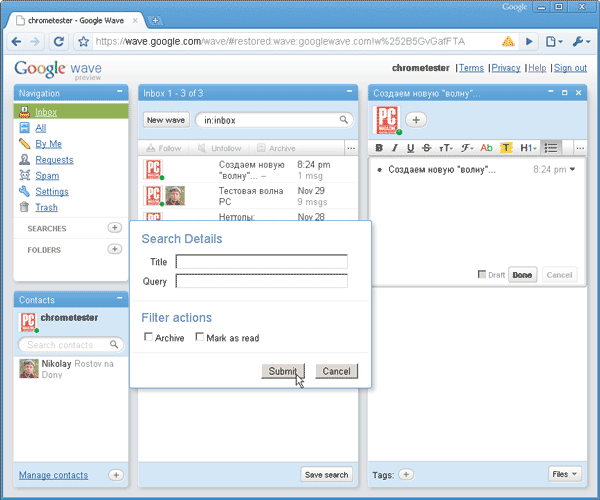
Task: Click the address bar URL field
Action: coord(295,41)
